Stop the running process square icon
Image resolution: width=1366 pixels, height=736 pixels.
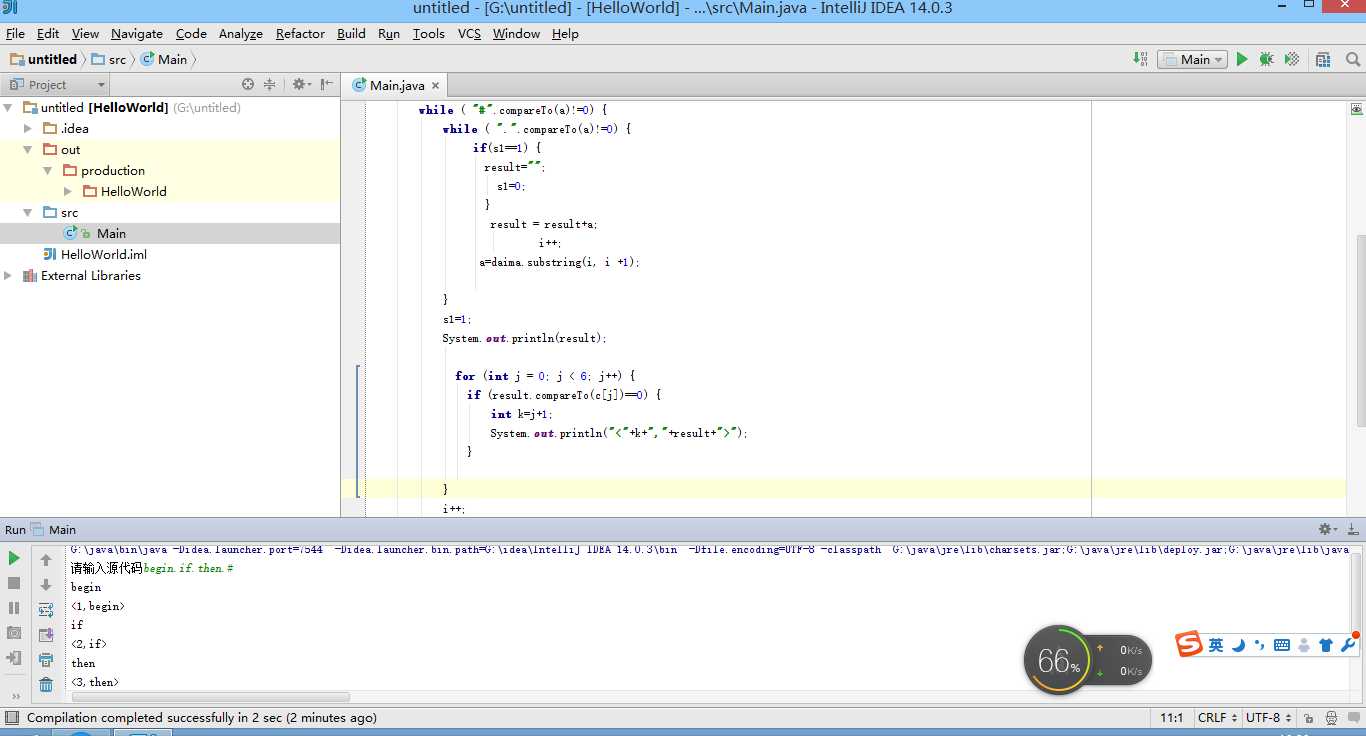(14, 583)
